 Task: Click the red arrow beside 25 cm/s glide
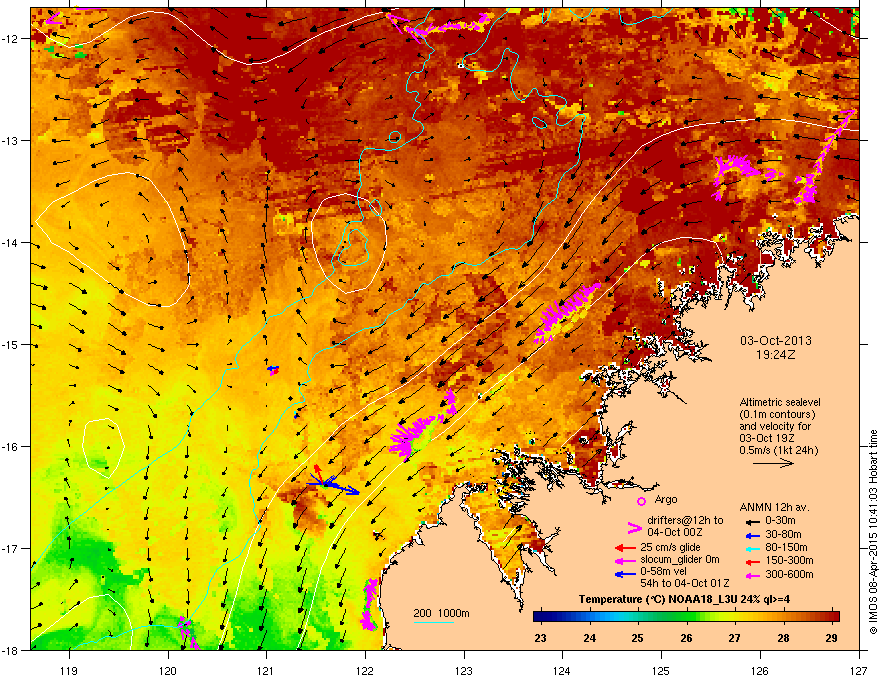tap(625, 548)
